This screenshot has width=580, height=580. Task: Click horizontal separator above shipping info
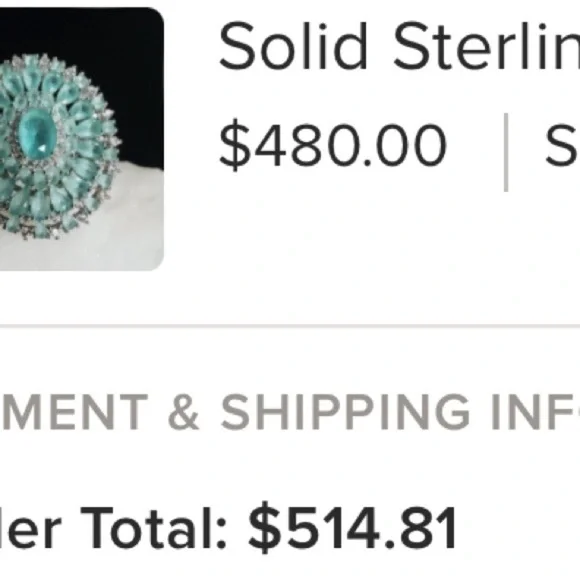pyautogui.click(x=290, y=326)
